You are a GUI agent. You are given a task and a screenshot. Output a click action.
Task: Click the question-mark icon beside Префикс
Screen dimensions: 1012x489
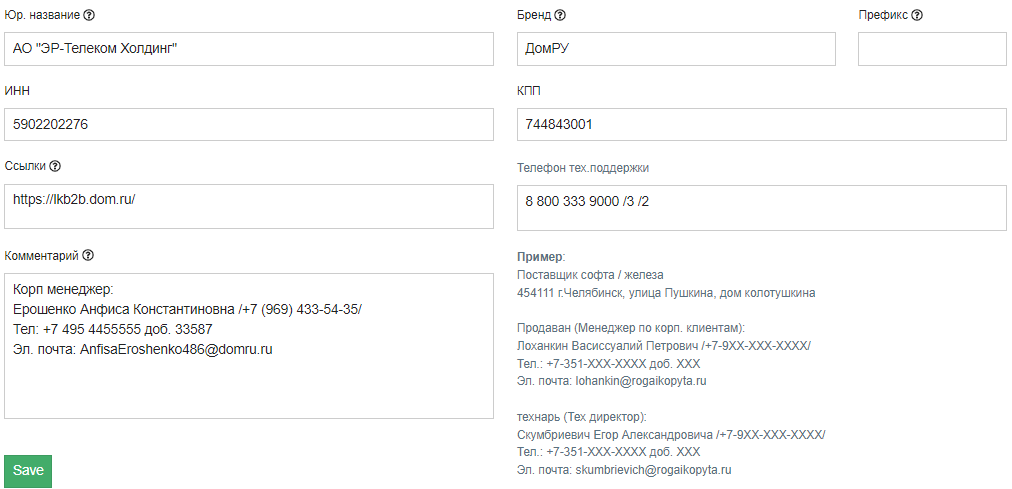coord(917,15)
